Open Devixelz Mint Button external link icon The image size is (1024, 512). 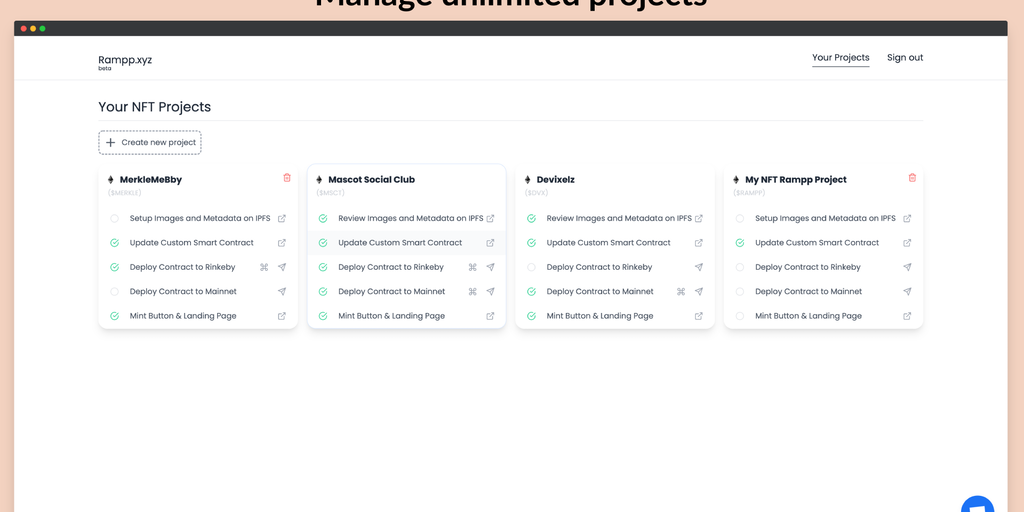point(699,316)
